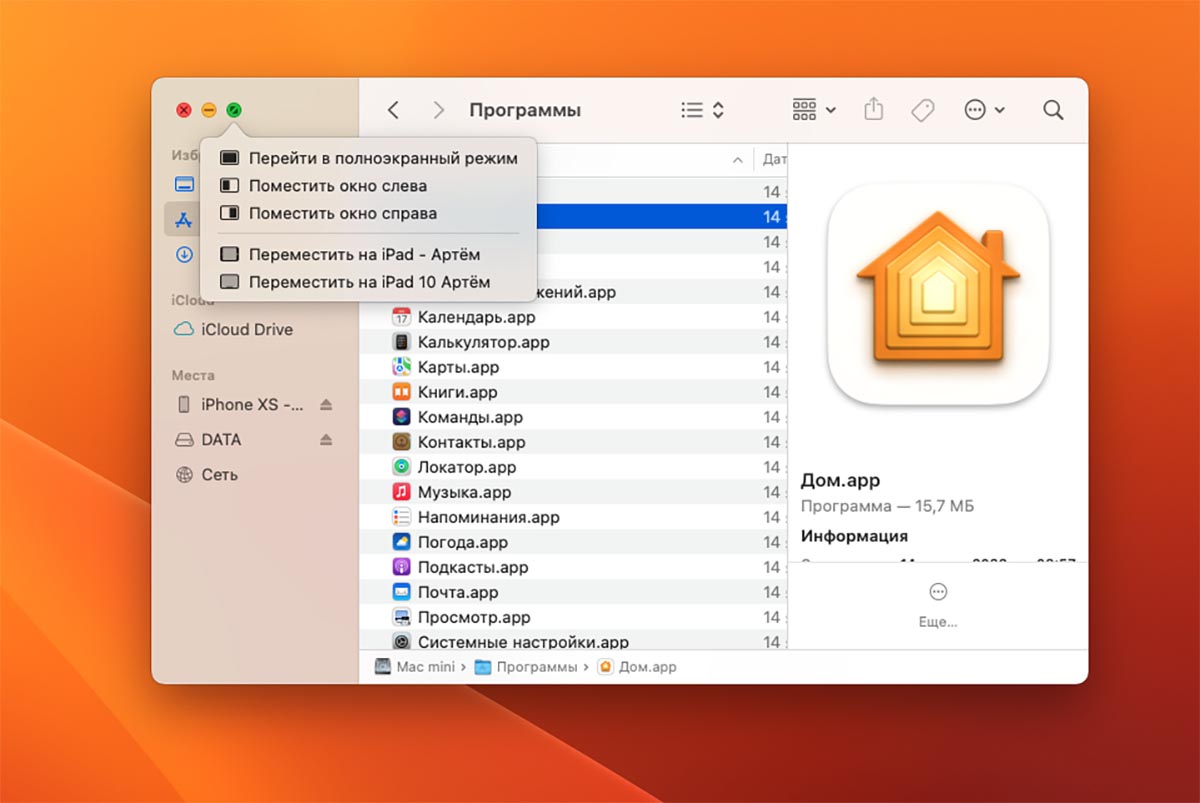Image resolution: width=1200 pixels, height=803 pixels.
Task: Choose Переместить на iPad 10 Артём
Action: pyautogui.click(x=369, y=282)
